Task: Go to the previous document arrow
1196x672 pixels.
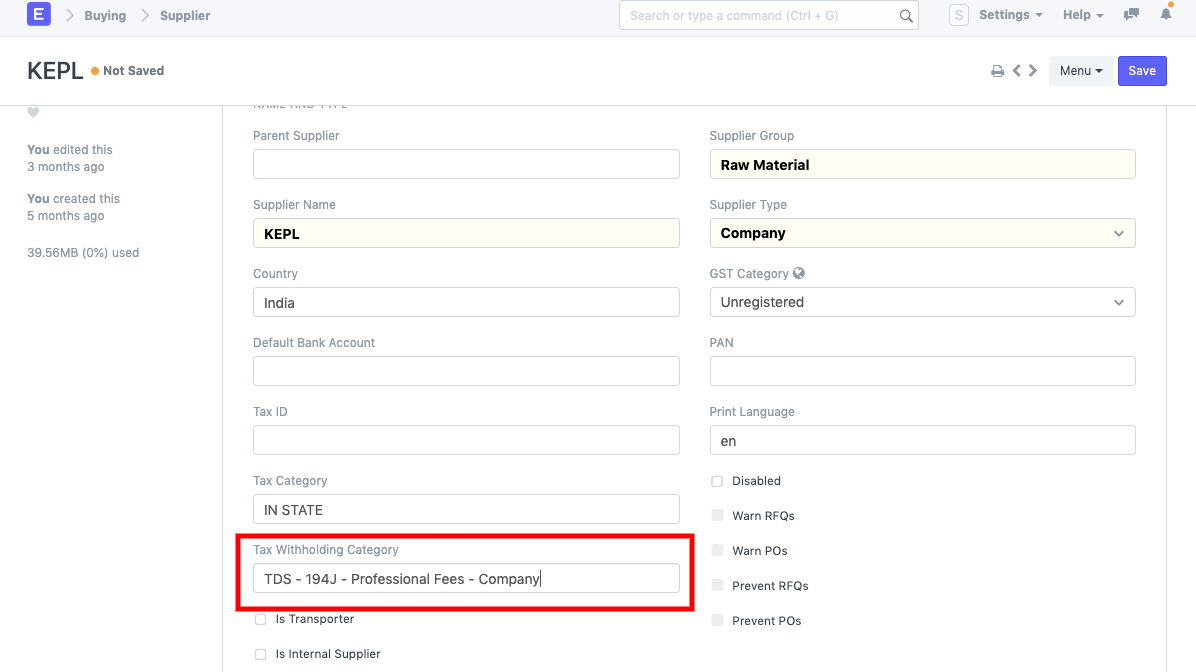Action: (1016, 71)
